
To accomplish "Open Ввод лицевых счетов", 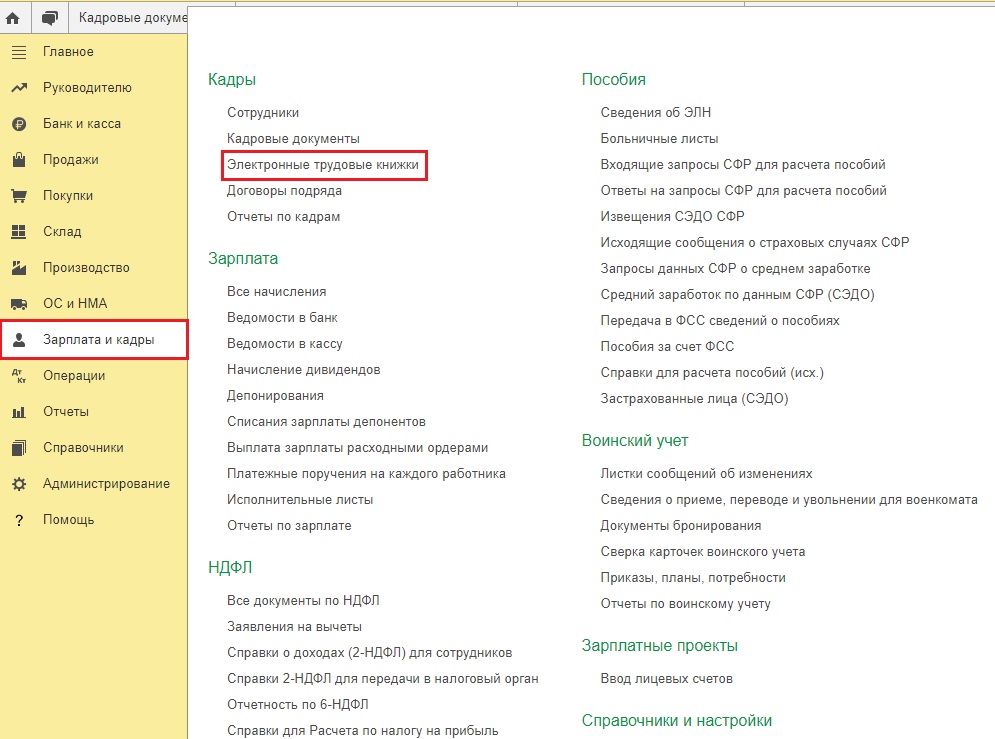I will pos(666,678).
